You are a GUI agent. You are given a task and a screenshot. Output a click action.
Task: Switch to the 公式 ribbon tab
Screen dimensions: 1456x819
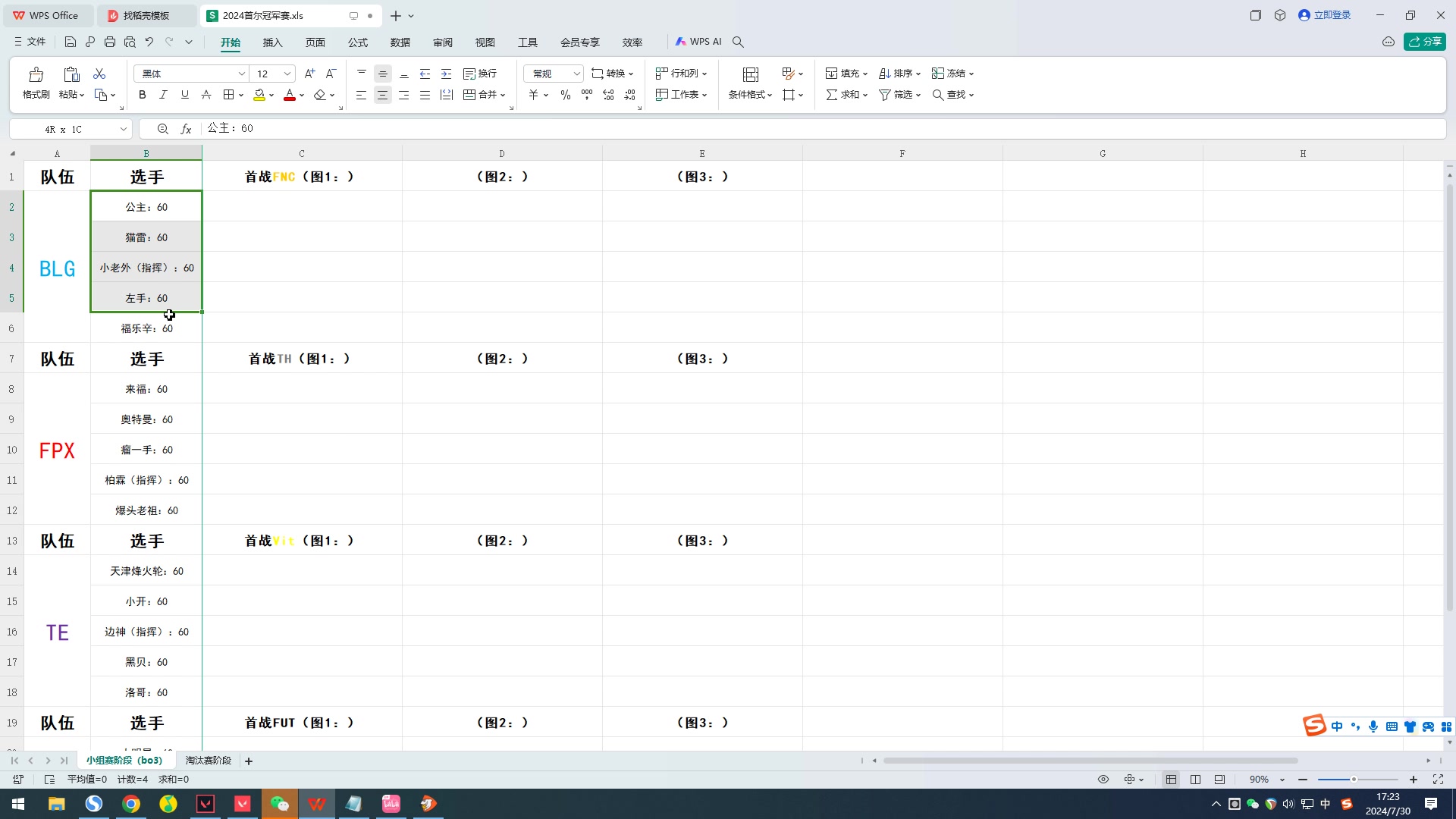358,42
